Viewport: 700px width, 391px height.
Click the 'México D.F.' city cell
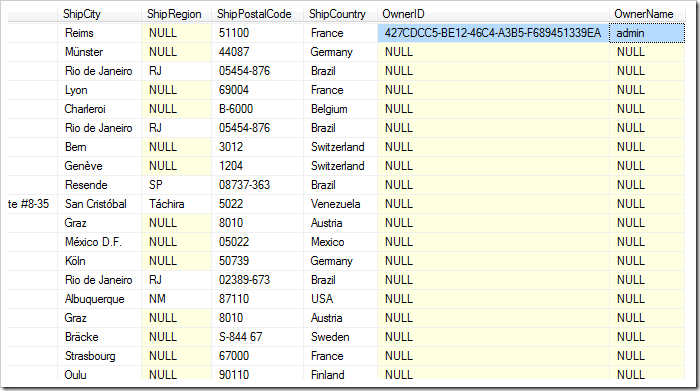coord(99,242)
